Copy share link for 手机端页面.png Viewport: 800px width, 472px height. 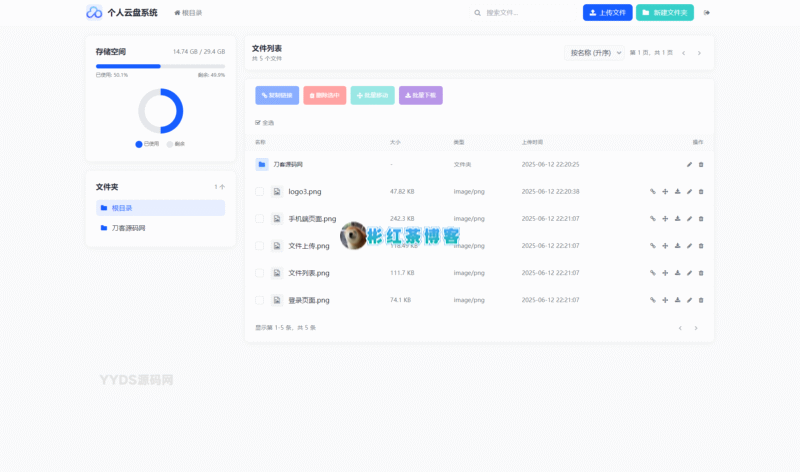653,218
